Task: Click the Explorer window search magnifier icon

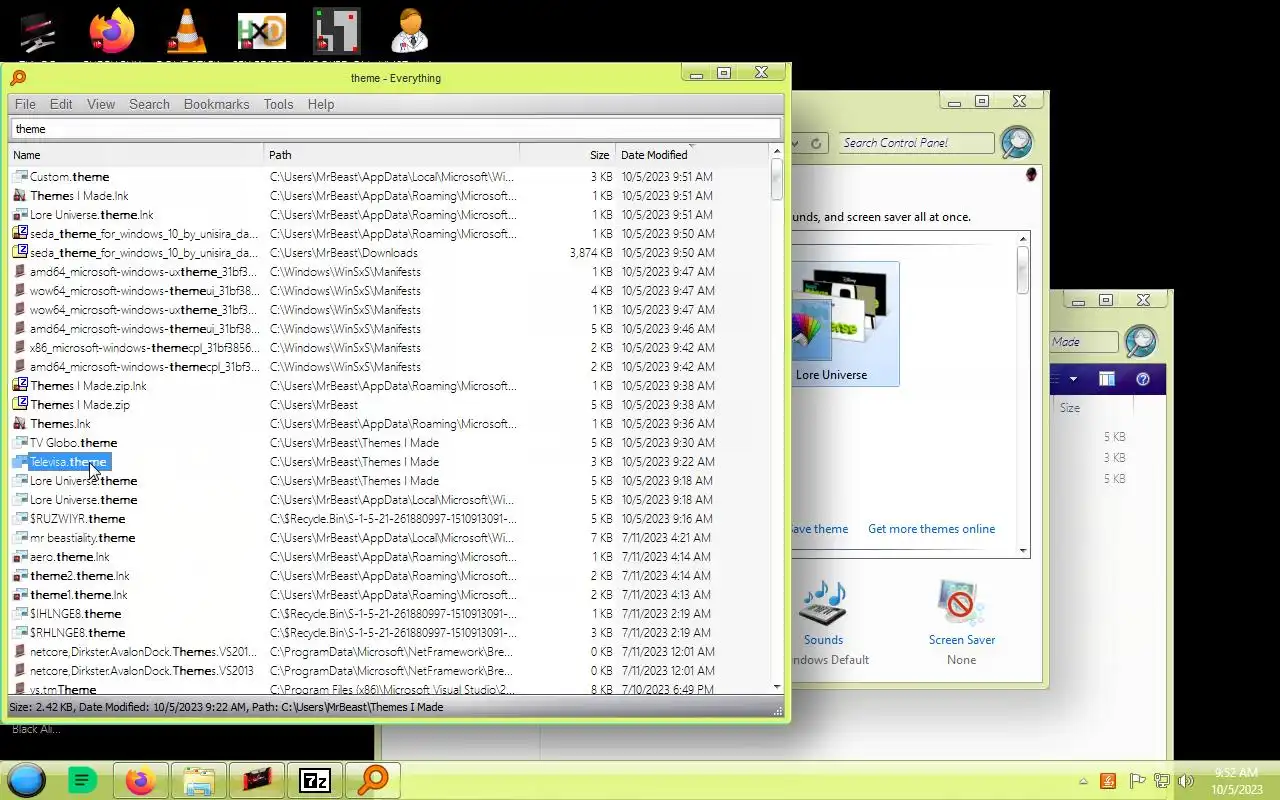Action: point(1141,341)
